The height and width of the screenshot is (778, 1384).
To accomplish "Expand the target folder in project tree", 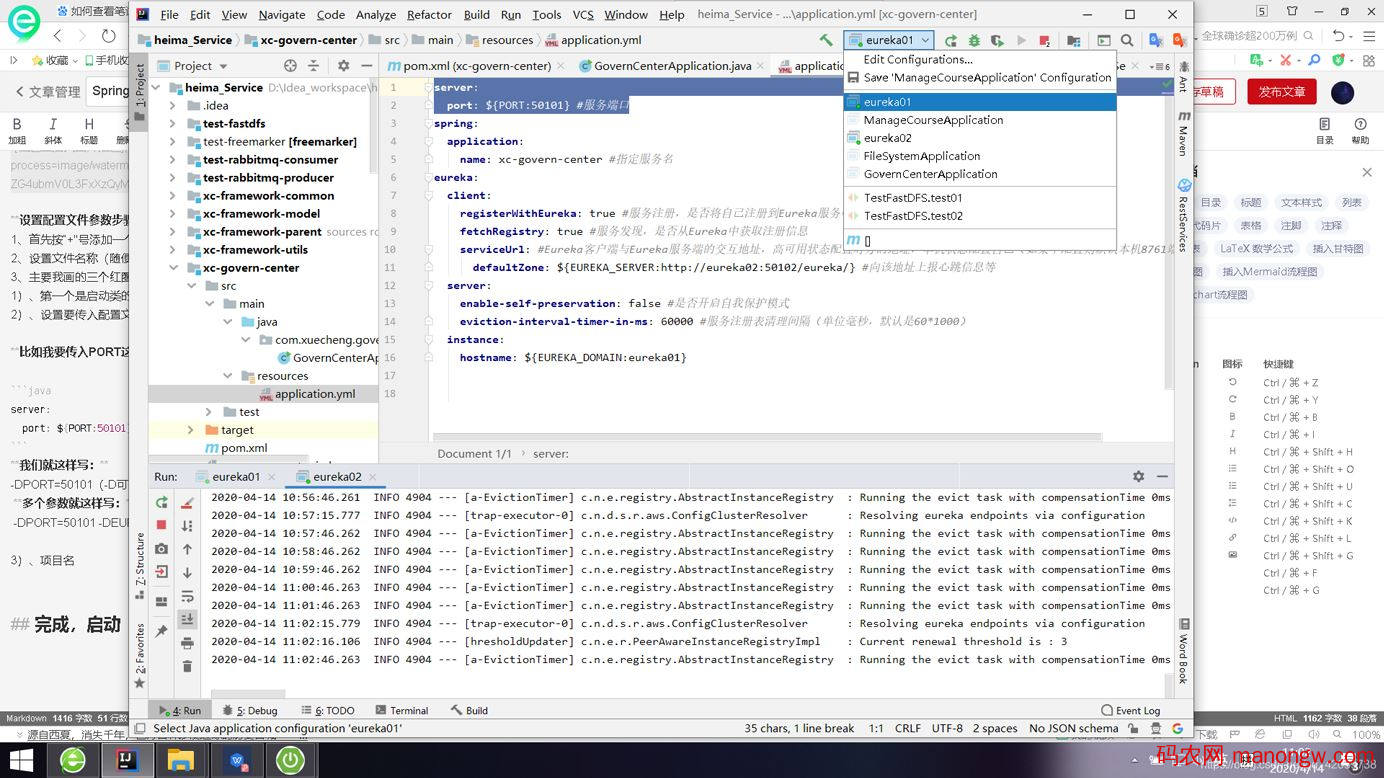I will pos(191,430).
